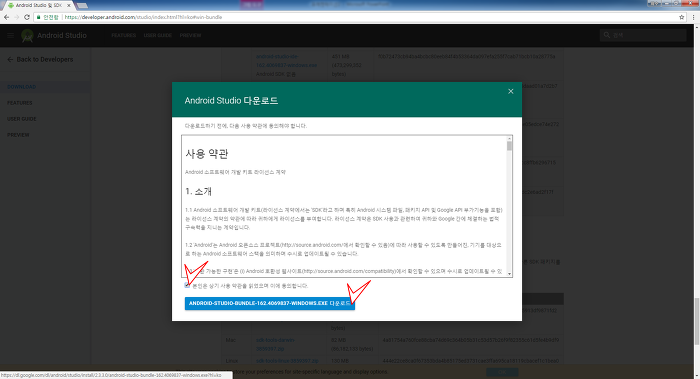Click the search field in site header

(643, 35)
